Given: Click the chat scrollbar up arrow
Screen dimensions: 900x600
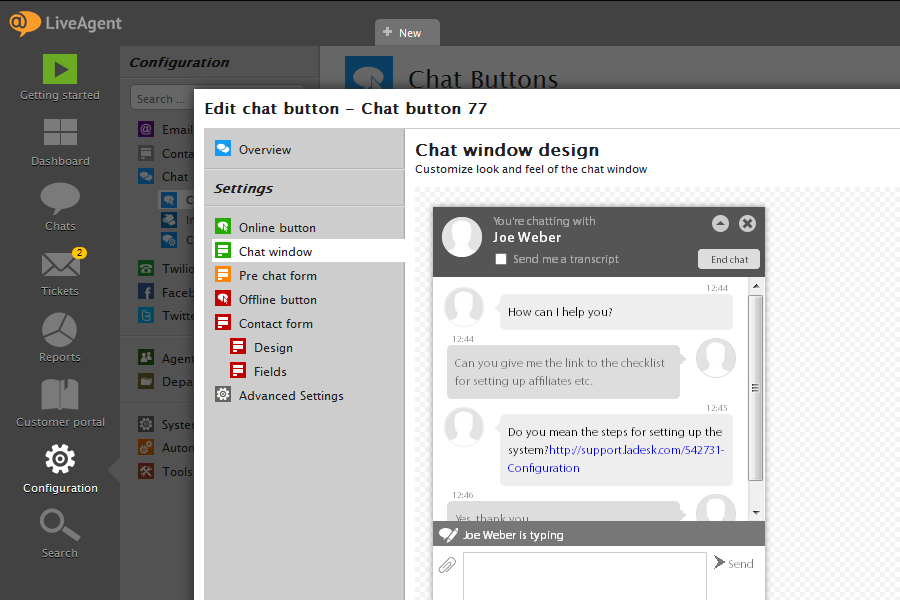Looking at the screenshot, I should (x=756, y=285).
